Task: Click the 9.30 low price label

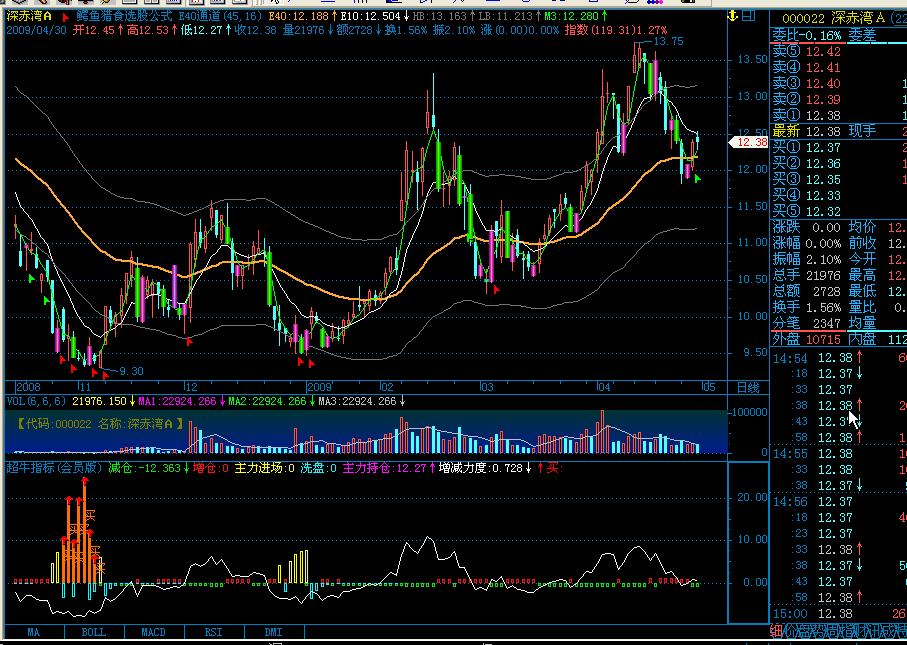Action: pyautogui.click(x=131, y=371)
